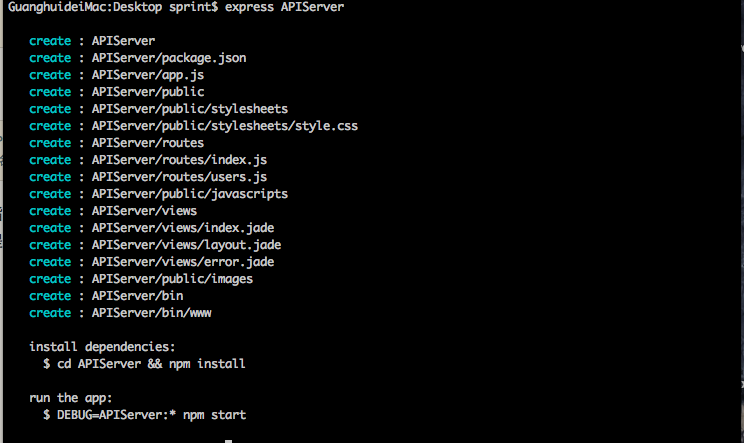Click the APIServer/package.json output line
744x443 pixels.
[138, 58]
